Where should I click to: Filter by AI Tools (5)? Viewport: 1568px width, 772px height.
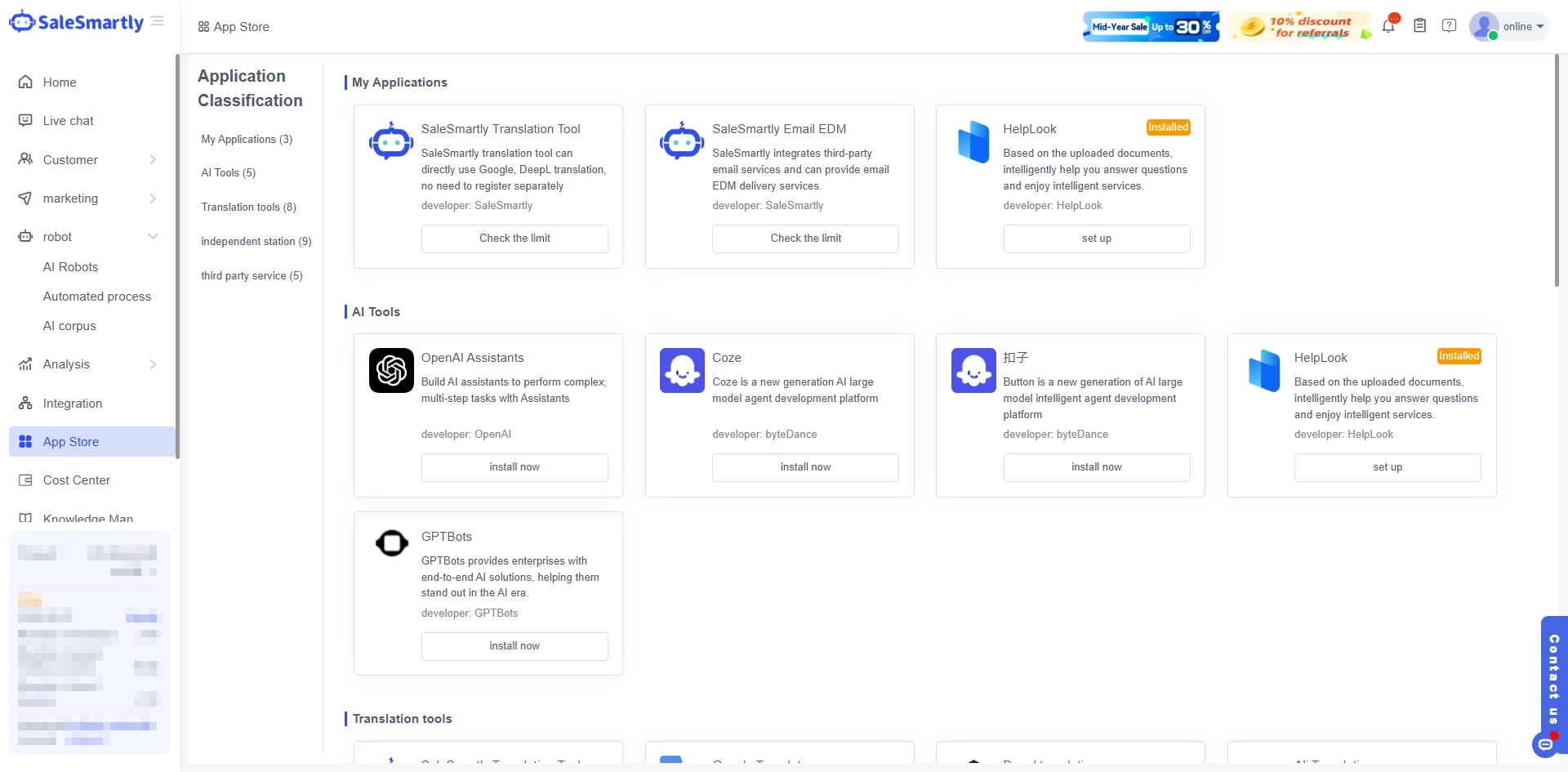pos(229,173)
